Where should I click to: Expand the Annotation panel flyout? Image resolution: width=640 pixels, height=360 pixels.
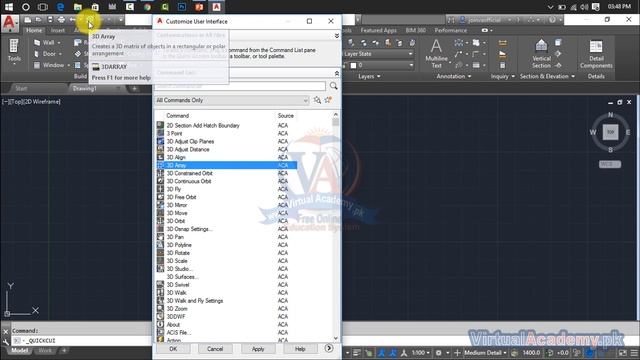coord(453,76)
